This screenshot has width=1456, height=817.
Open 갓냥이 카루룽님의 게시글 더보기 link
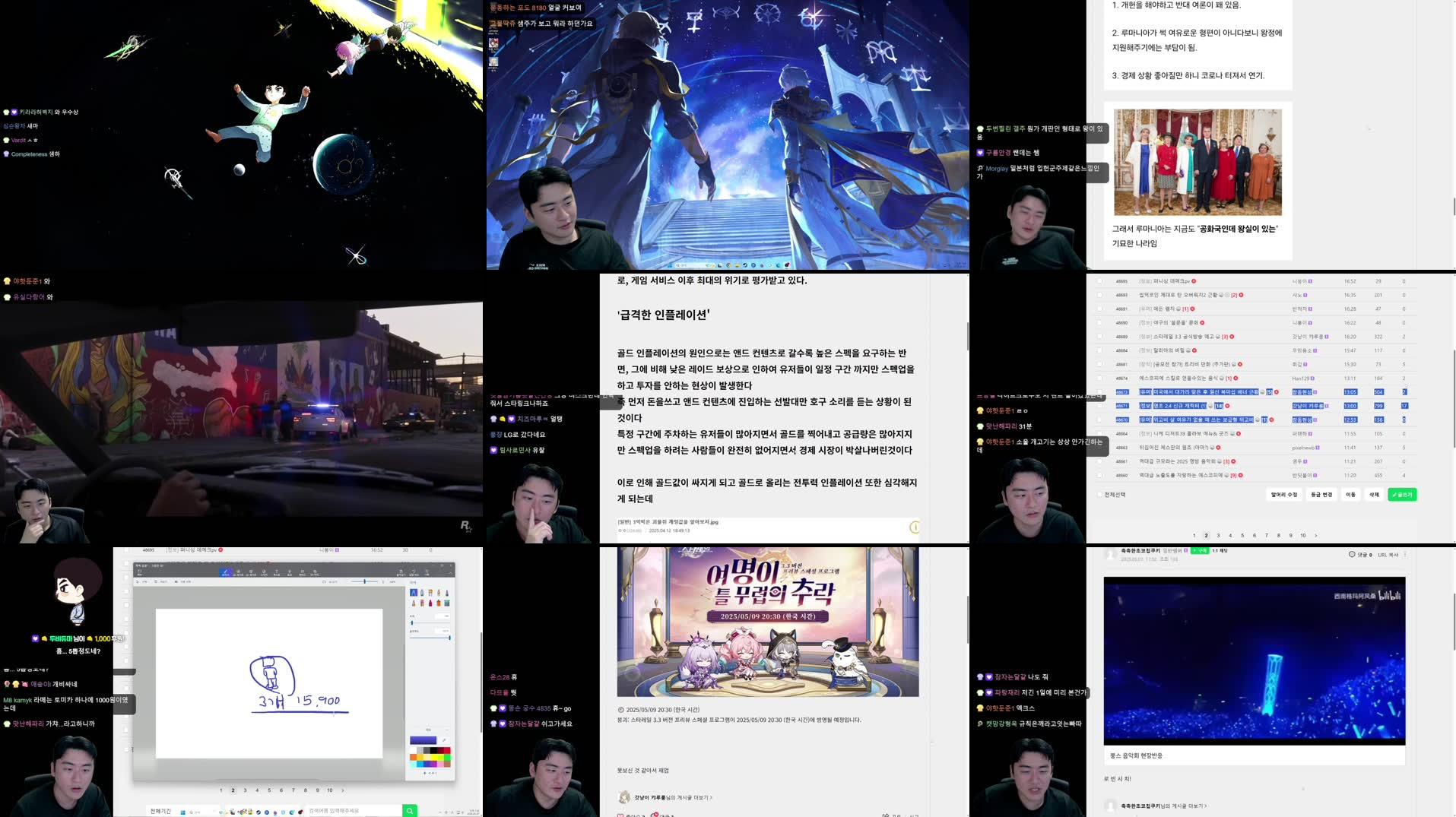tap(673, 797)
